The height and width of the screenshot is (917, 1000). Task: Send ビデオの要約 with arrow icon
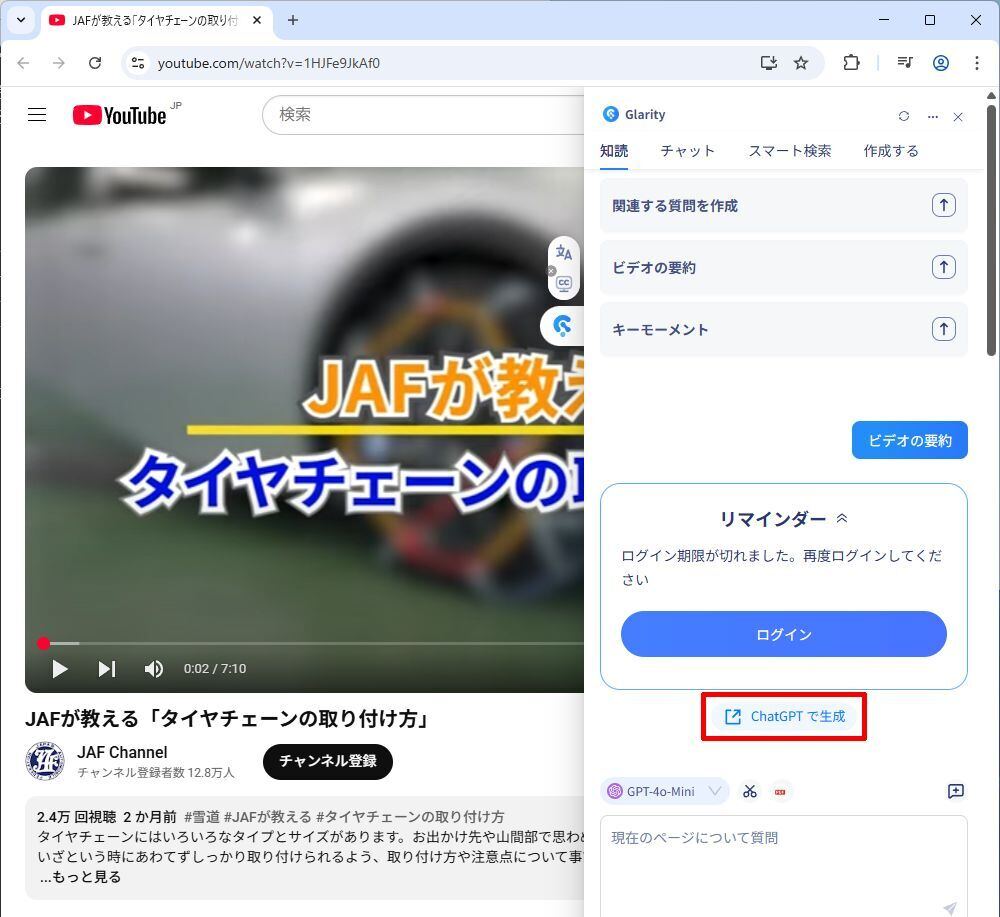coord(944,267)
